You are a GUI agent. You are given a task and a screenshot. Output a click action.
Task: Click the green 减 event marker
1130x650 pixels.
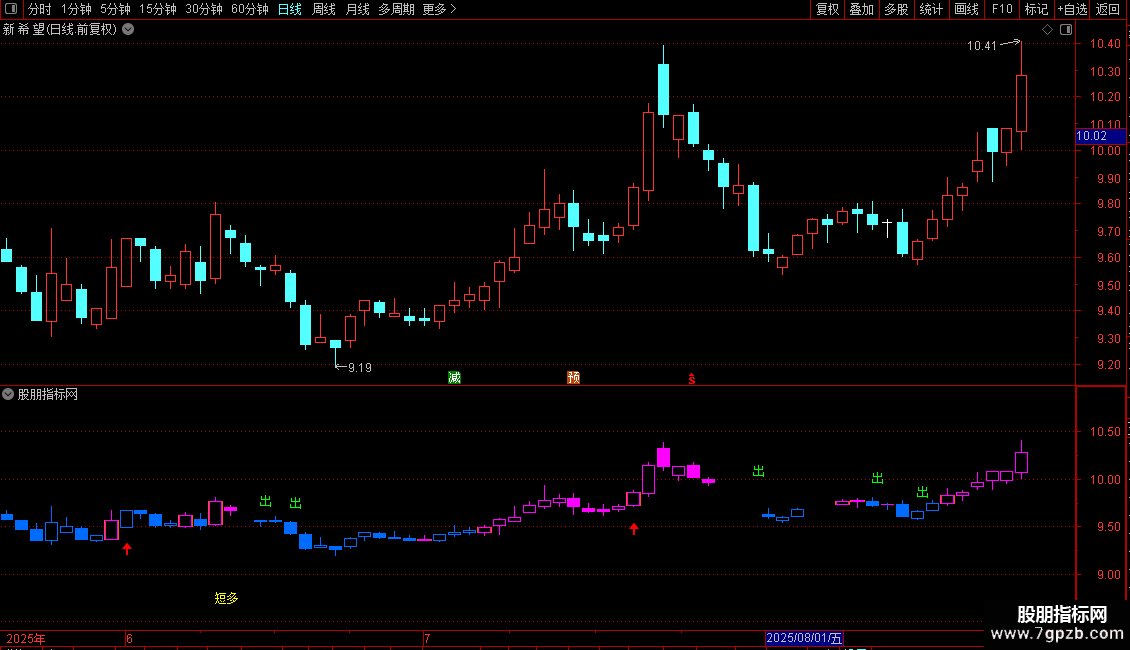point(454,378)
